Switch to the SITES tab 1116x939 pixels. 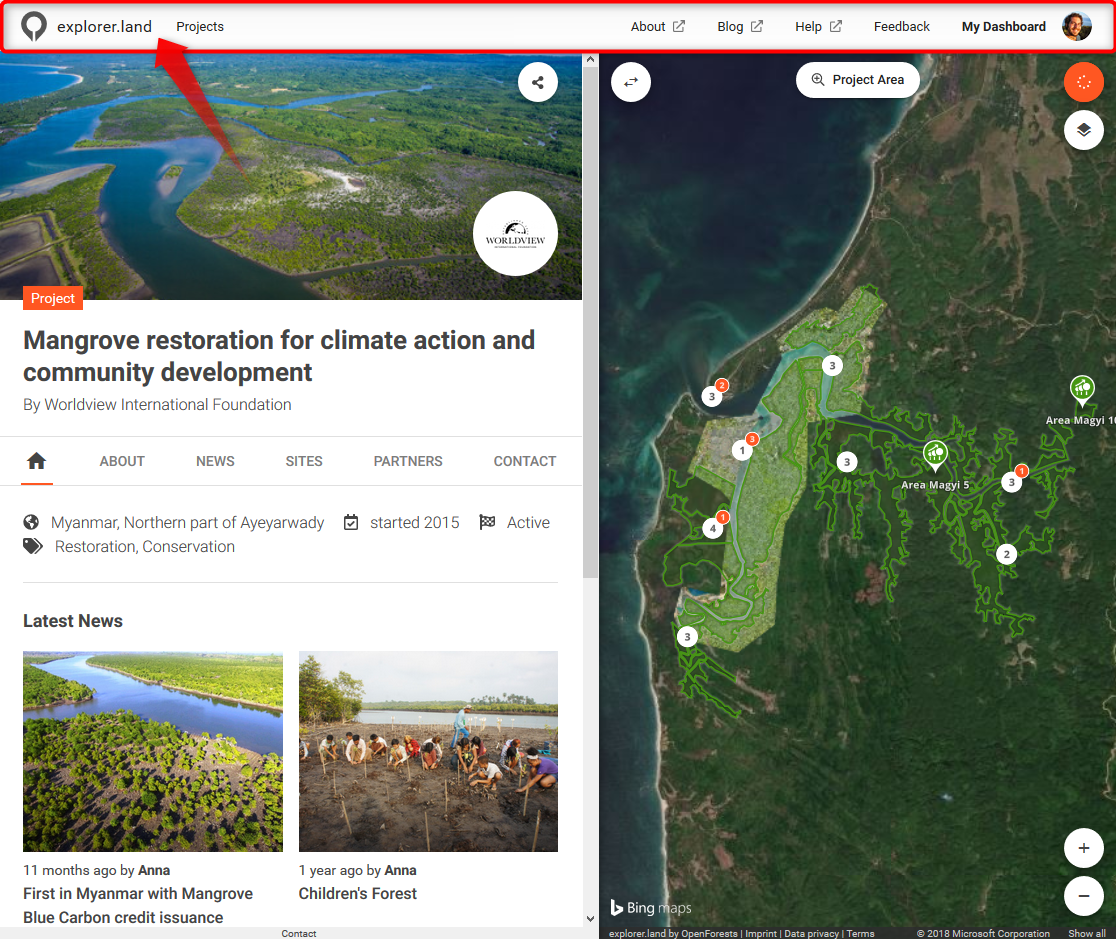304,461
